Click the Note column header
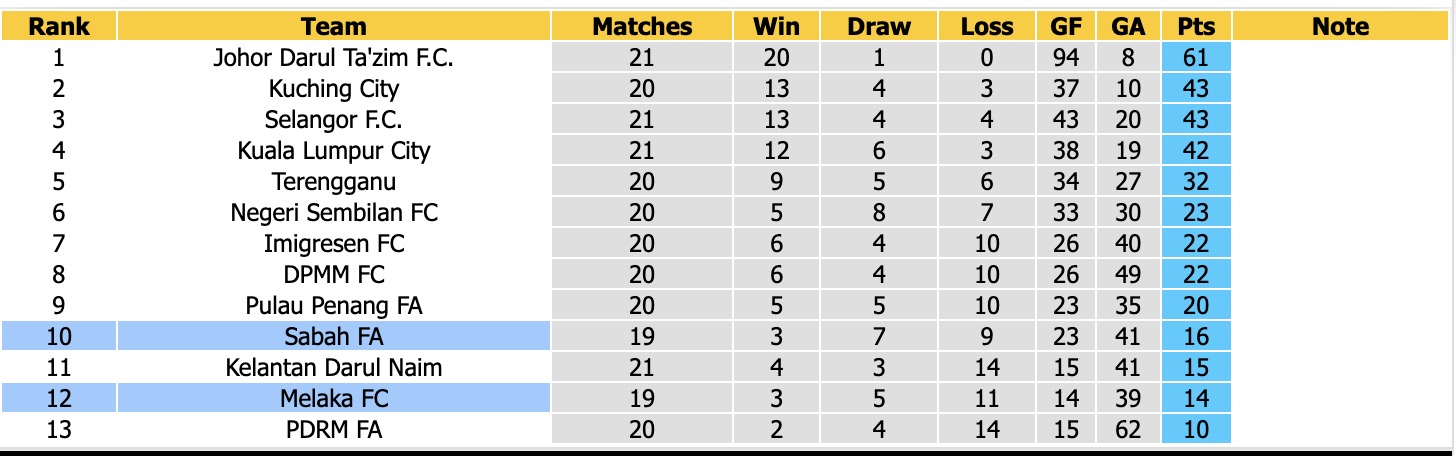This screenshot has width=1456, height=456. pos(1340,27)
